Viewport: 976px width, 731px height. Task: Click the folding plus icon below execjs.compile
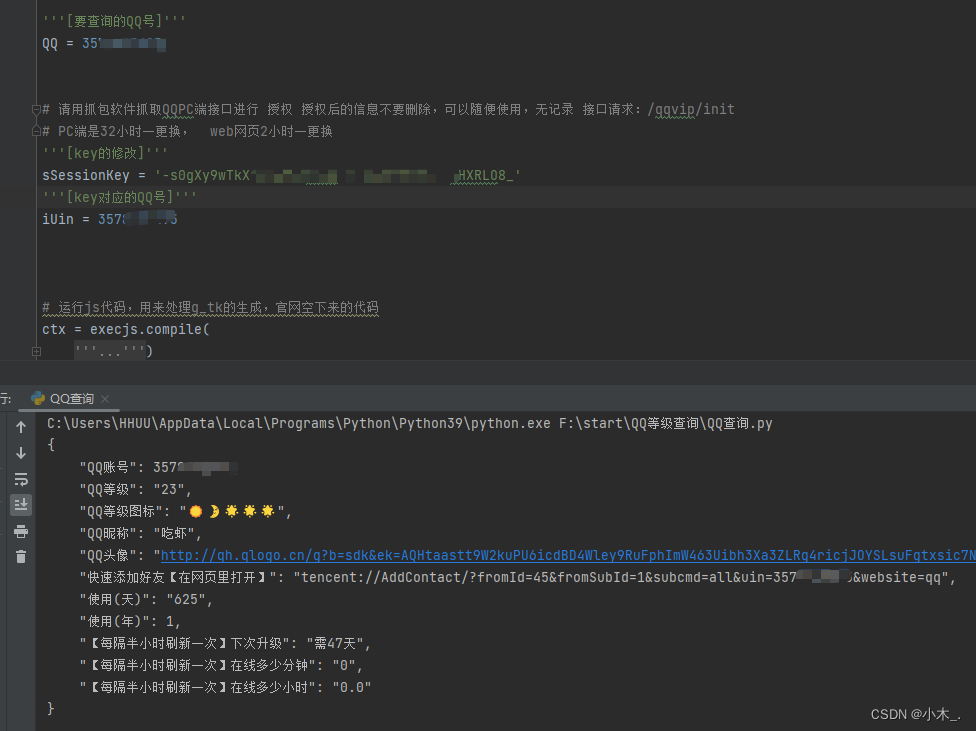[38, 351]
